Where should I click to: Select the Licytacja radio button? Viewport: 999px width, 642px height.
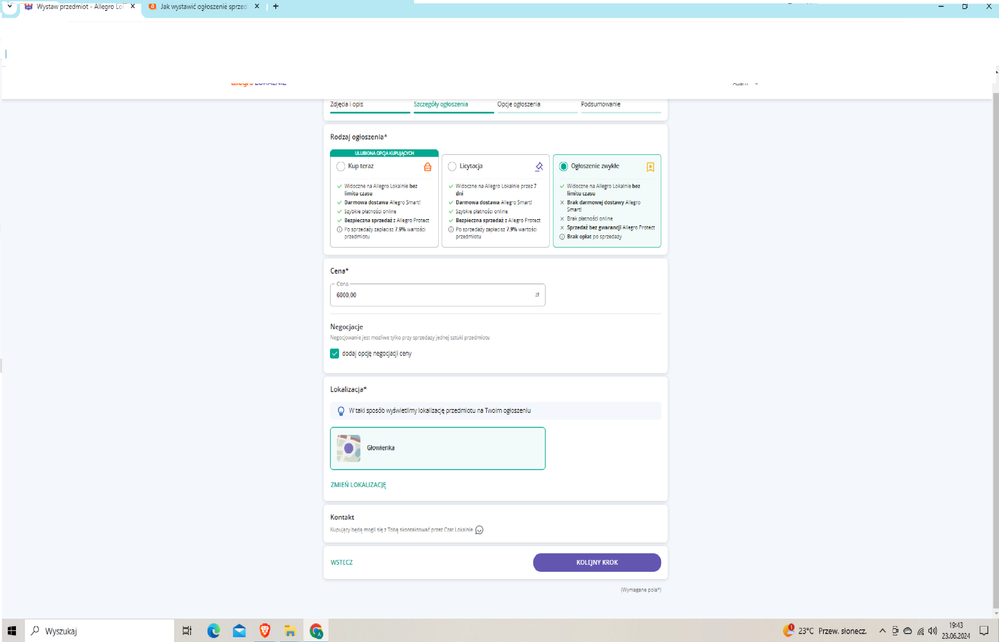[x=452, y=167]
